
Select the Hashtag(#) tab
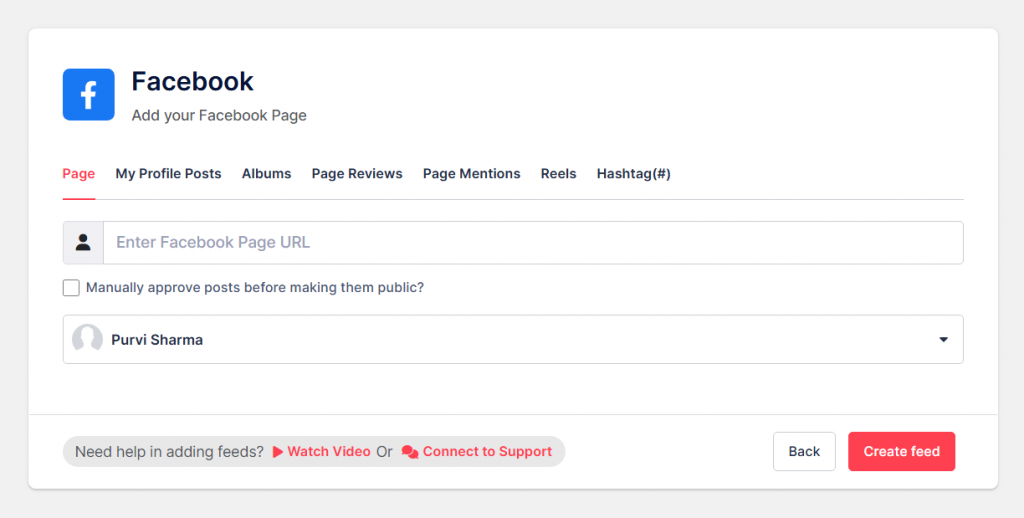tap(633, 174)
